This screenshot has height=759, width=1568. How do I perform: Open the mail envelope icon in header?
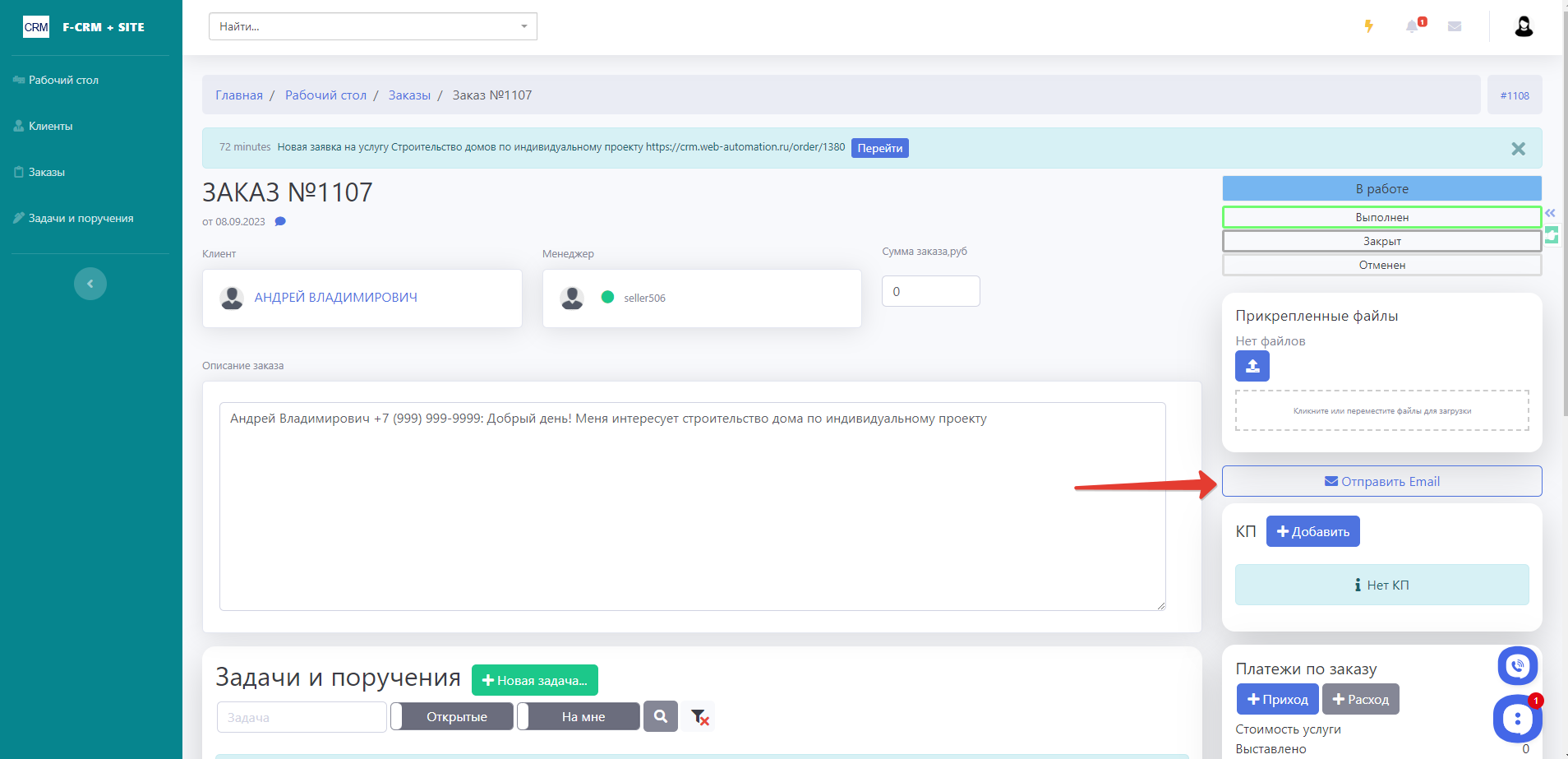(x=1454, y=26)
